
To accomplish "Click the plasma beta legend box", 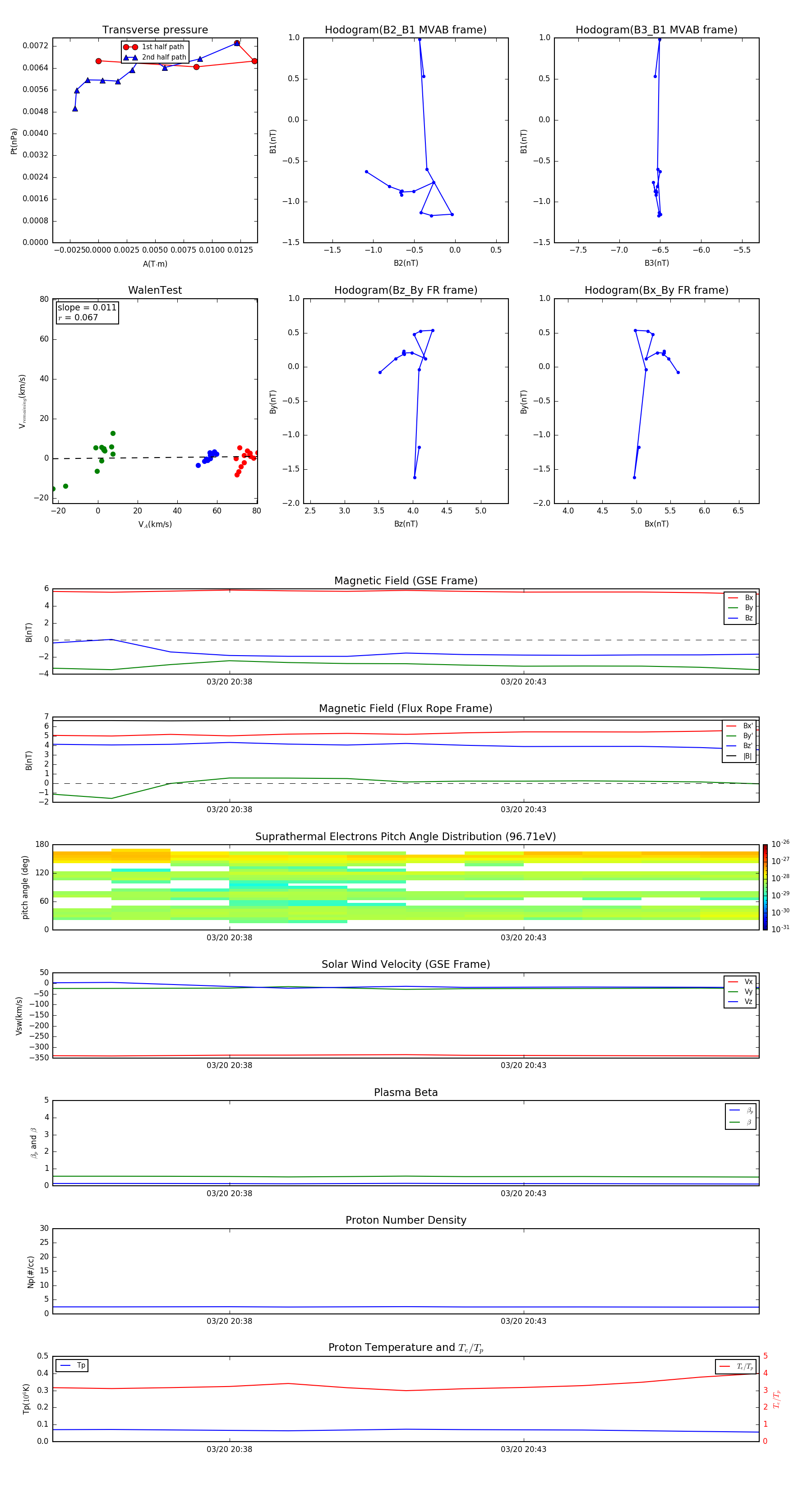I will click(x=740, y=1116).
